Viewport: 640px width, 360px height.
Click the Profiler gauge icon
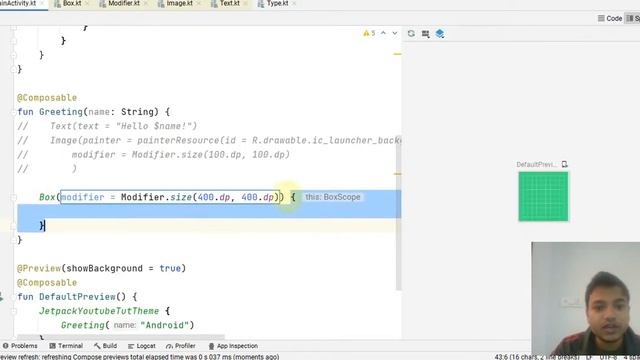[169, 346]
